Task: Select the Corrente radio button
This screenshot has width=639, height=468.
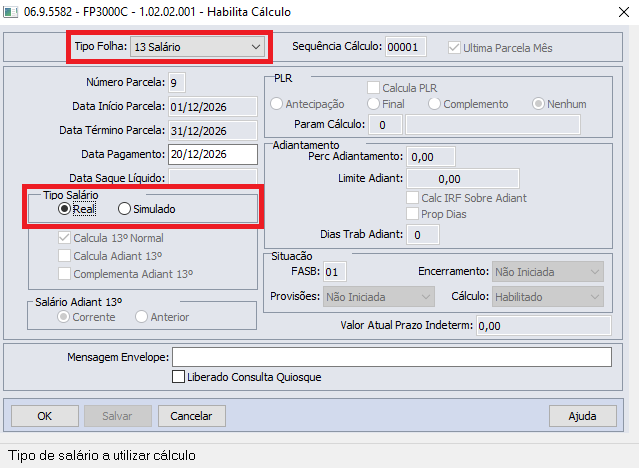Action: click(x=63, y=317)
